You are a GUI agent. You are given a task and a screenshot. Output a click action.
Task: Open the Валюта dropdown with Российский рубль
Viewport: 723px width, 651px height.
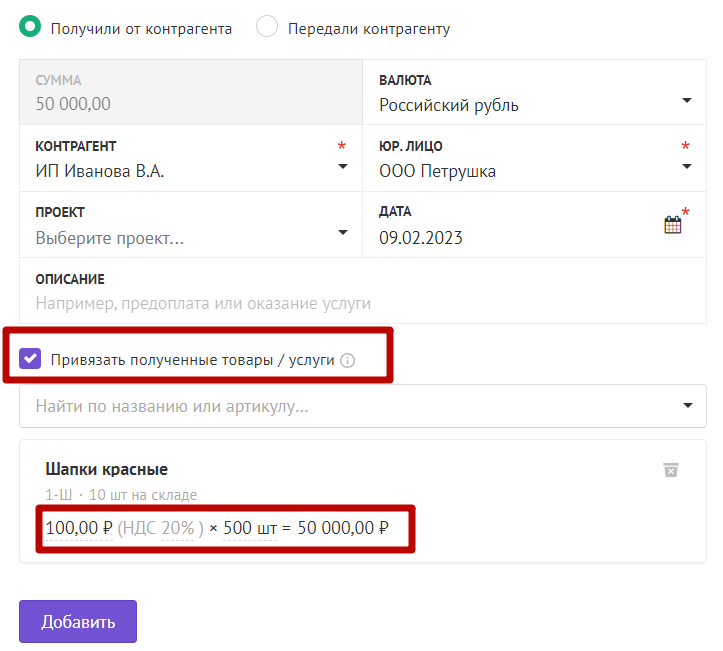click(x=534, y=92)
